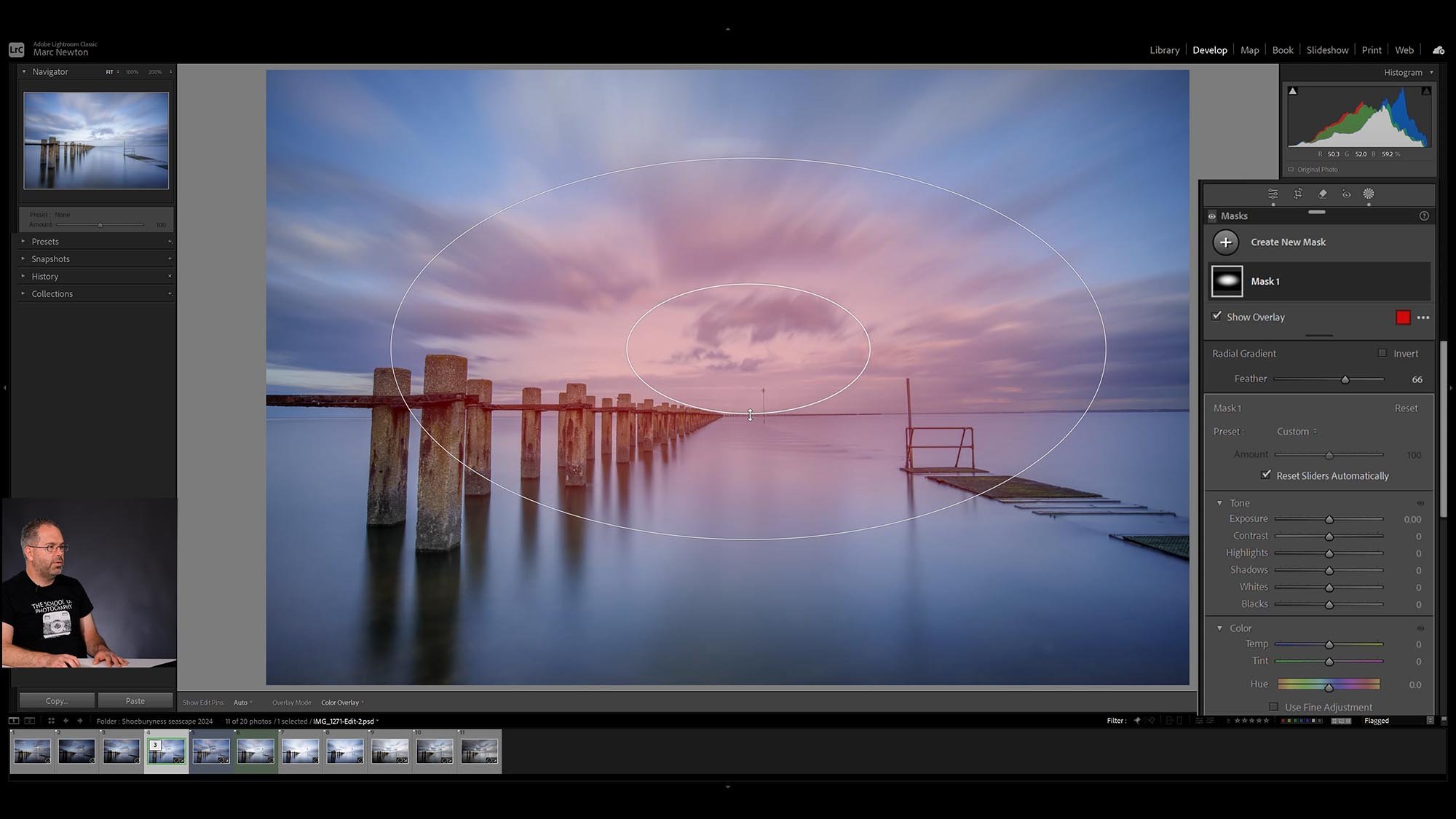
Task: Open the Crop Overlay tool
Action: coord(1297,194)
